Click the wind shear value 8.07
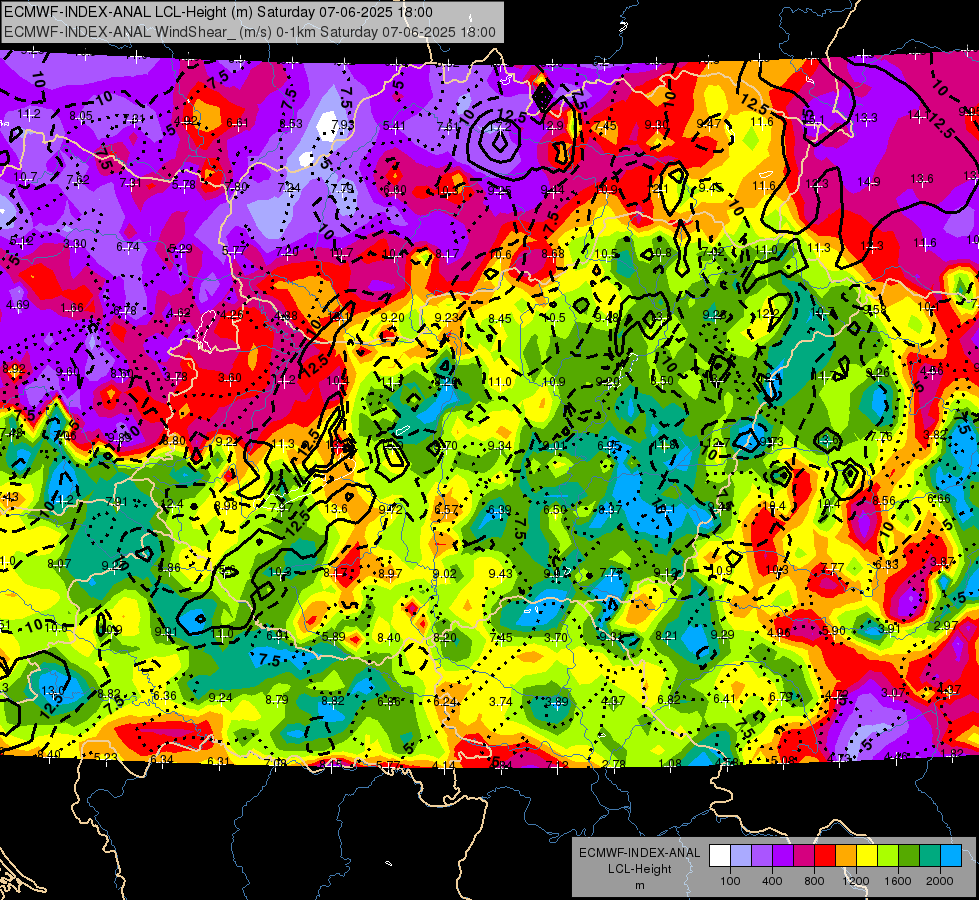 59,564
